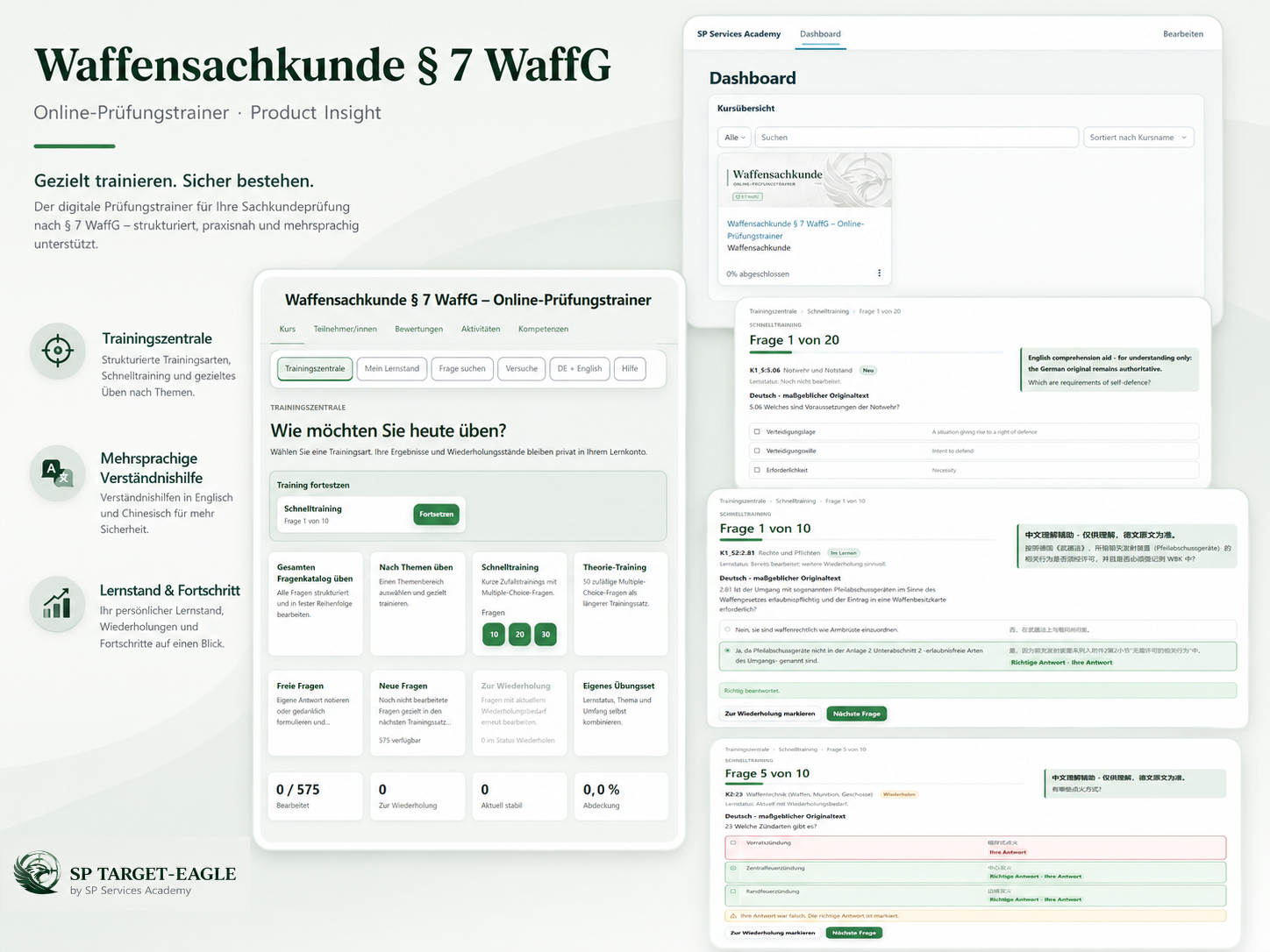Choose 10 questions for Schnelltraining
This screenshot has width=1270, height=952.
pos(494,634)
